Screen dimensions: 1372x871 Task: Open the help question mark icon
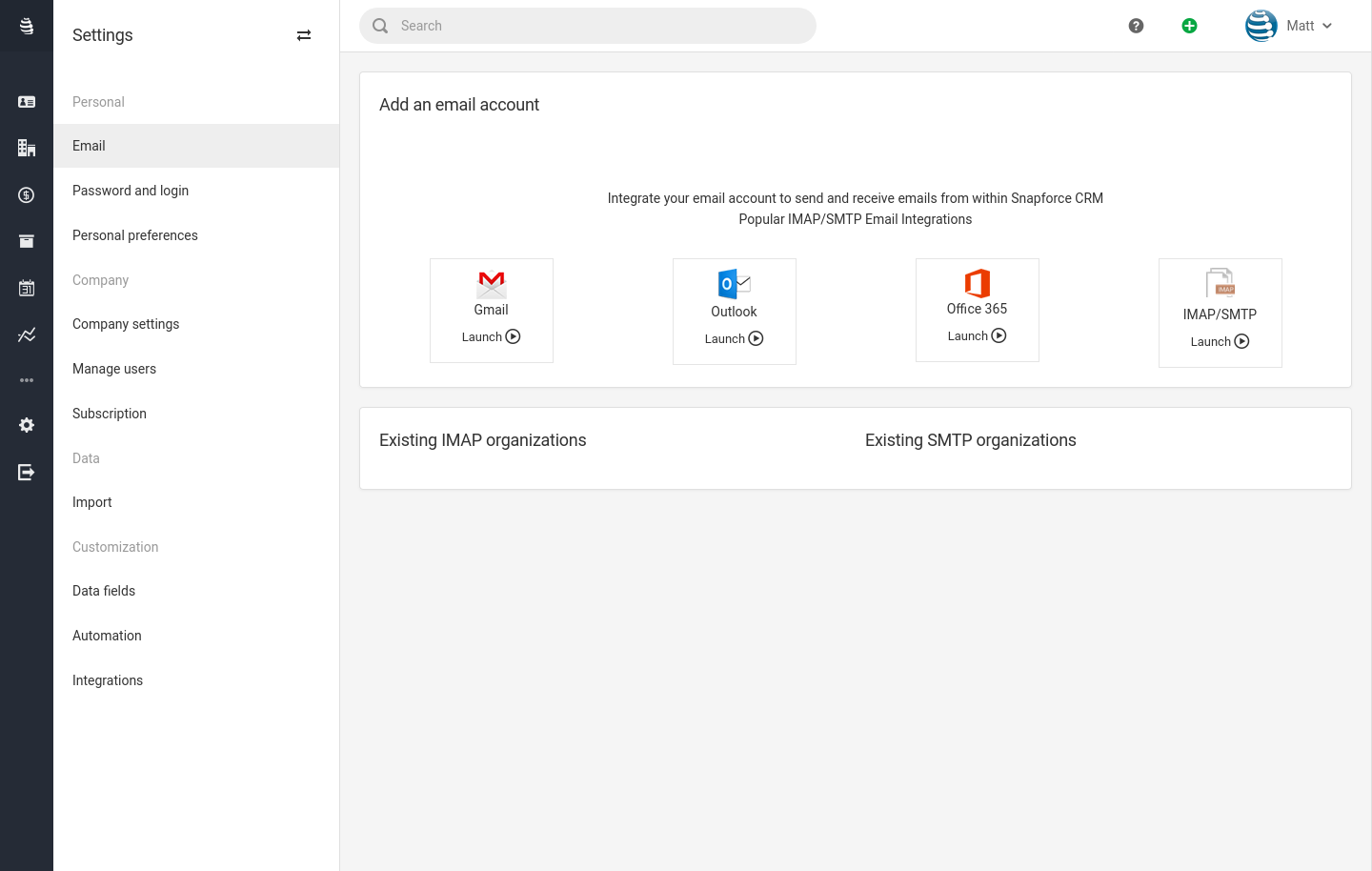pyautogui.click(x=1136, y=26)
